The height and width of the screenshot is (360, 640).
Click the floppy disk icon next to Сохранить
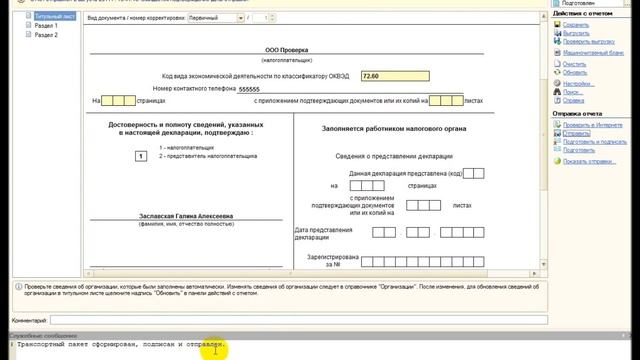557,25
